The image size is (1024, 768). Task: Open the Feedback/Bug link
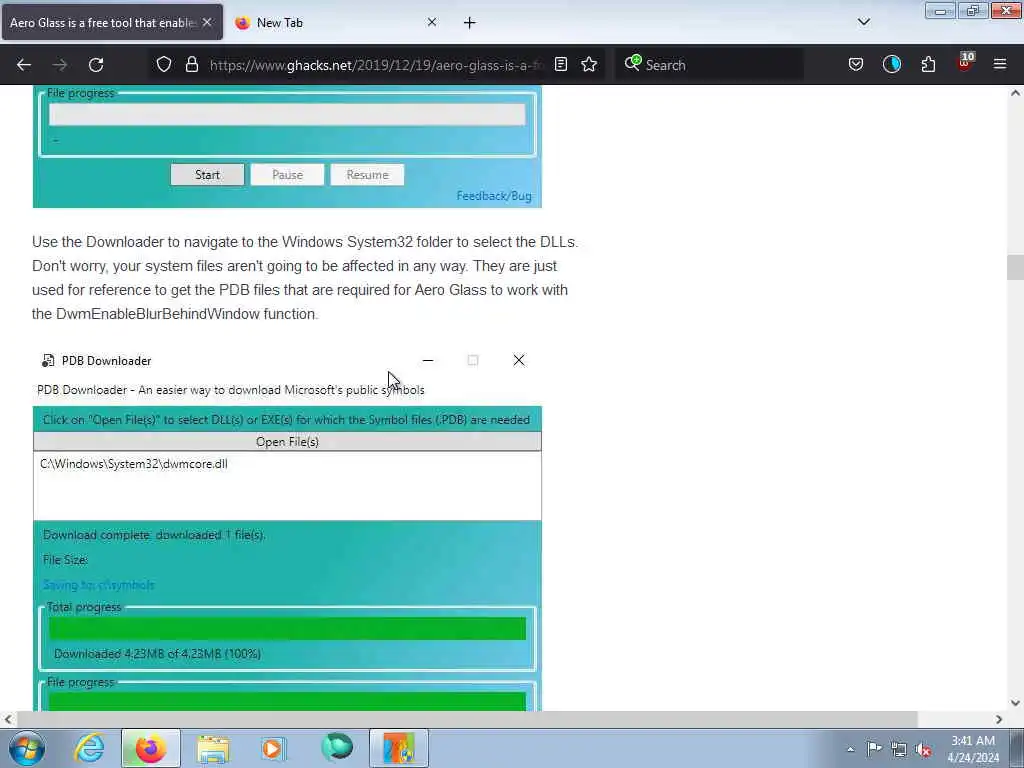coord(494,196)
